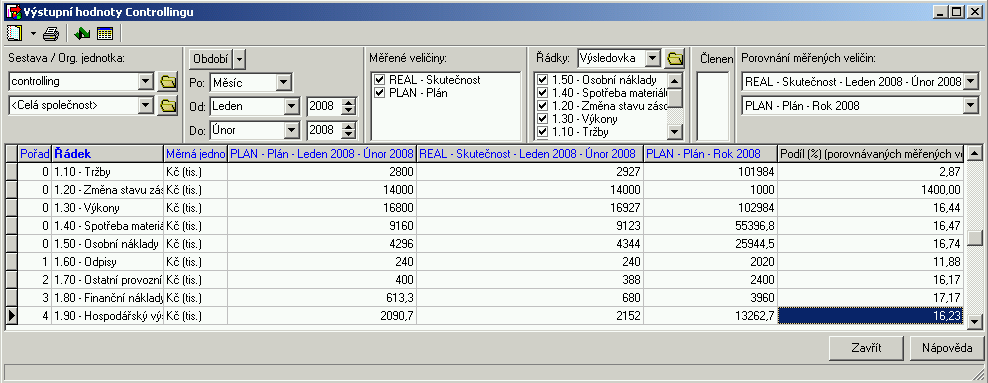
Task: Click REAL - Skutečnost column header
Action: tap(530, 154)
